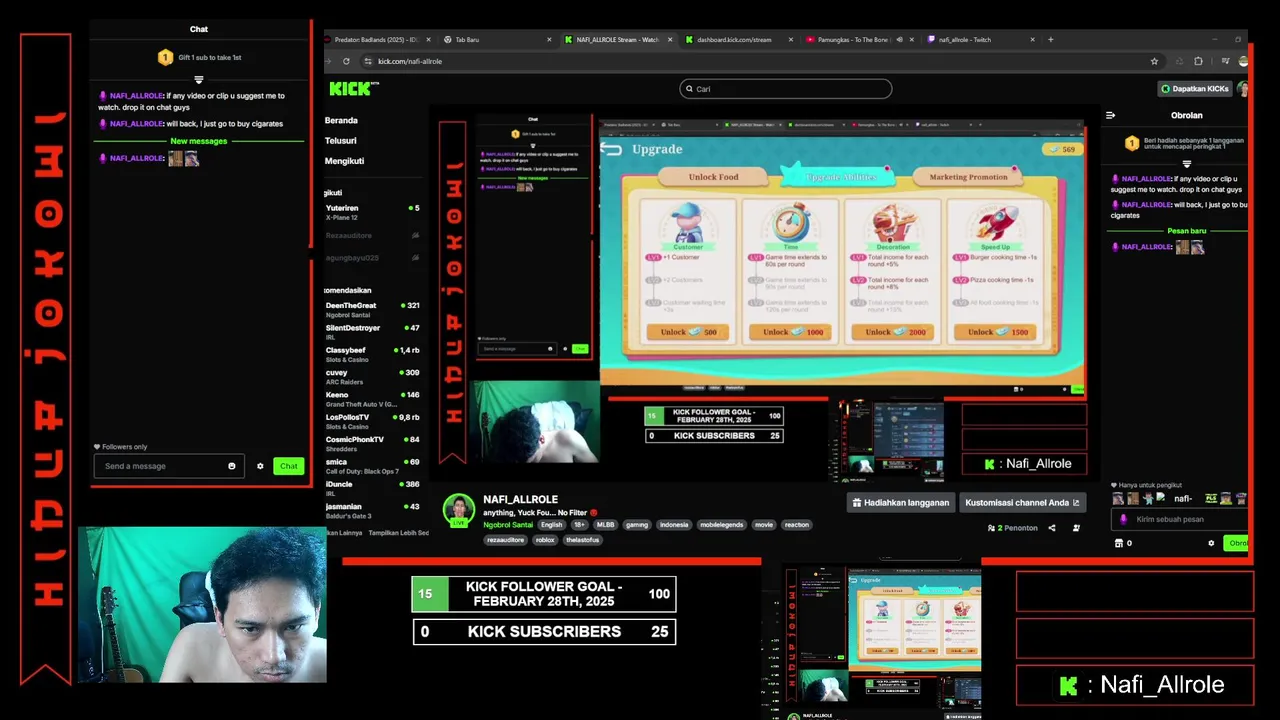Click the Kick user avatar in top-right header
This screenshot has height=720, width=1280.
coord(1243,89)
